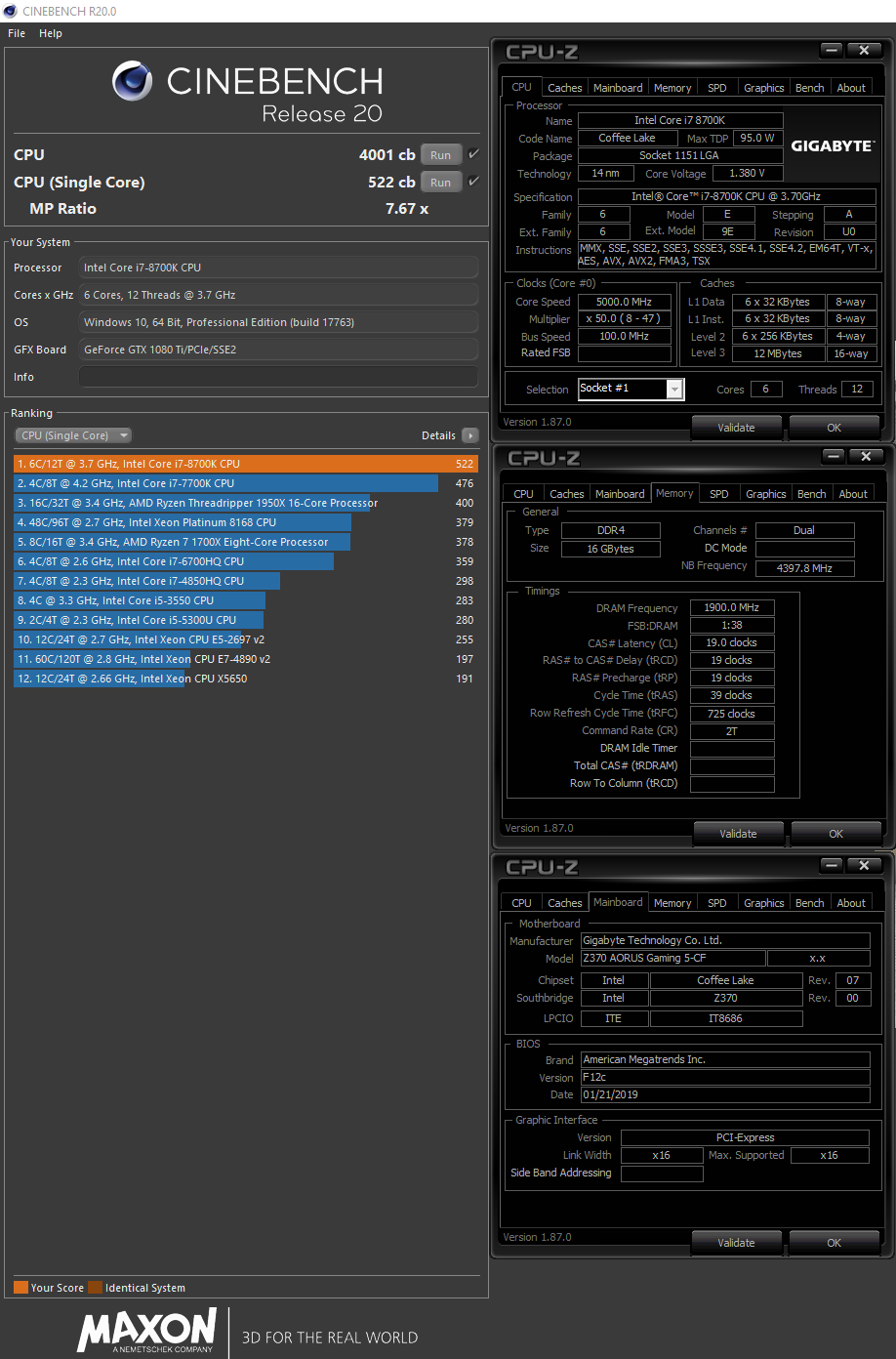Click Validate in top CPU-Z window
The height and width of the screenshot is (1359, 896).
736,428
